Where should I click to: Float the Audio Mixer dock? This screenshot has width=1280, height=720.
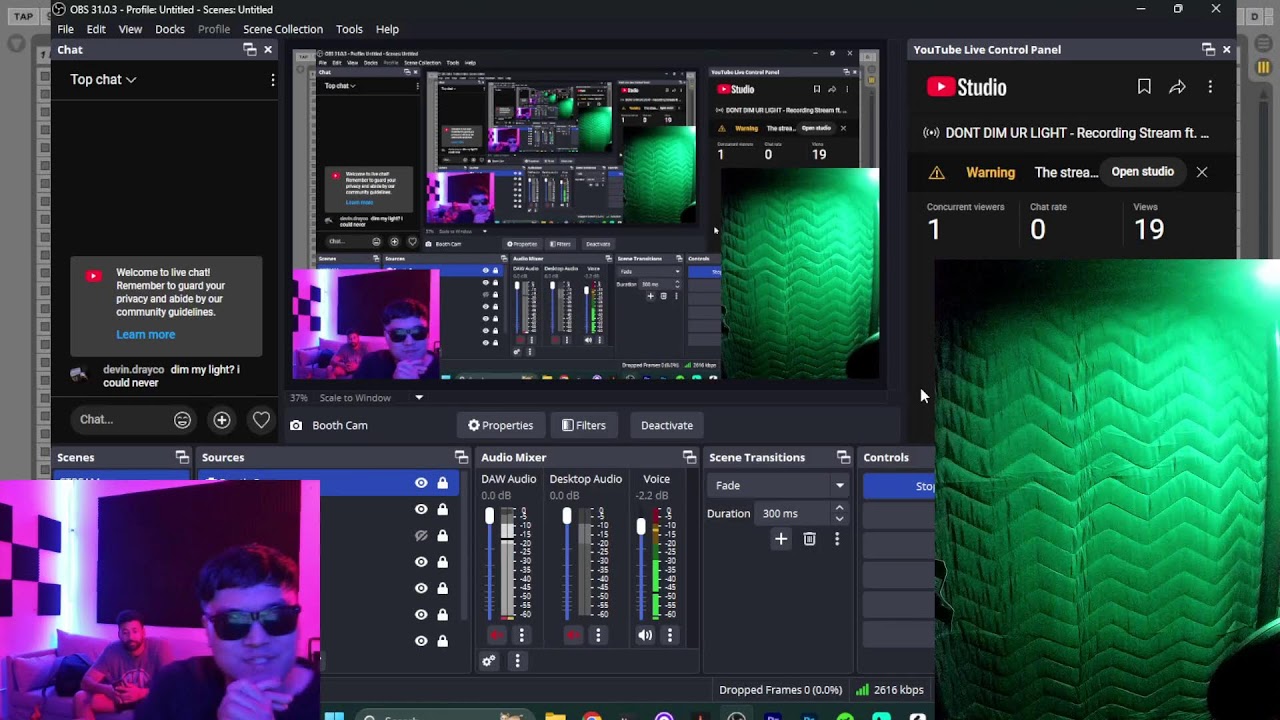tap(689, 457)
